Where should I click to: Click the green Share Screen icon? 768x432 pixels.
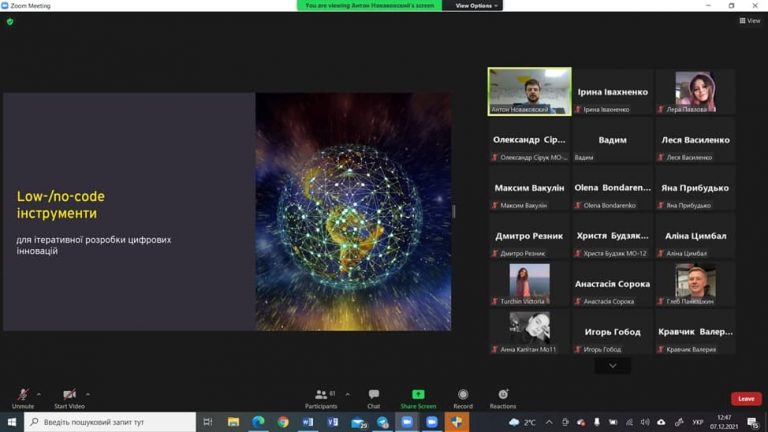click(x=418, y=396)
